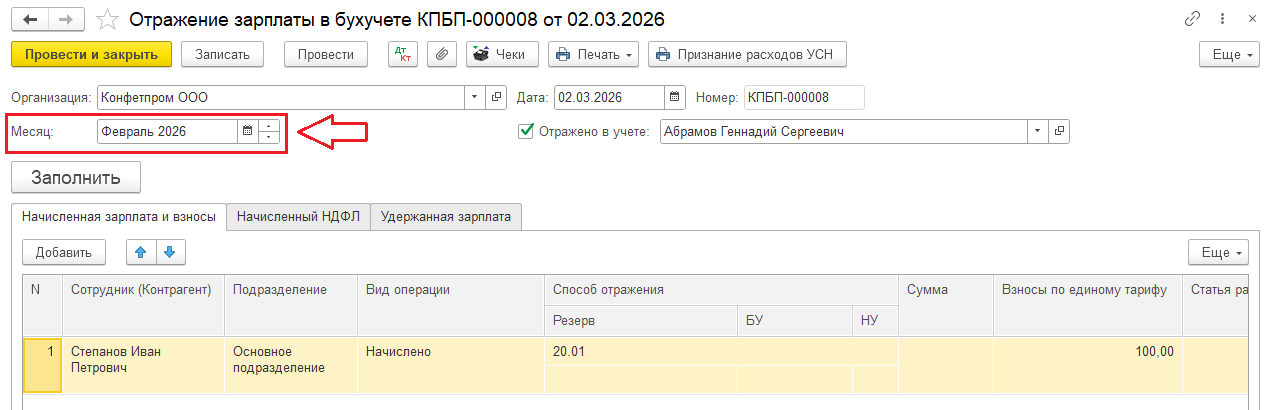Open the calendar picker for Дата field

coord(674,97)
